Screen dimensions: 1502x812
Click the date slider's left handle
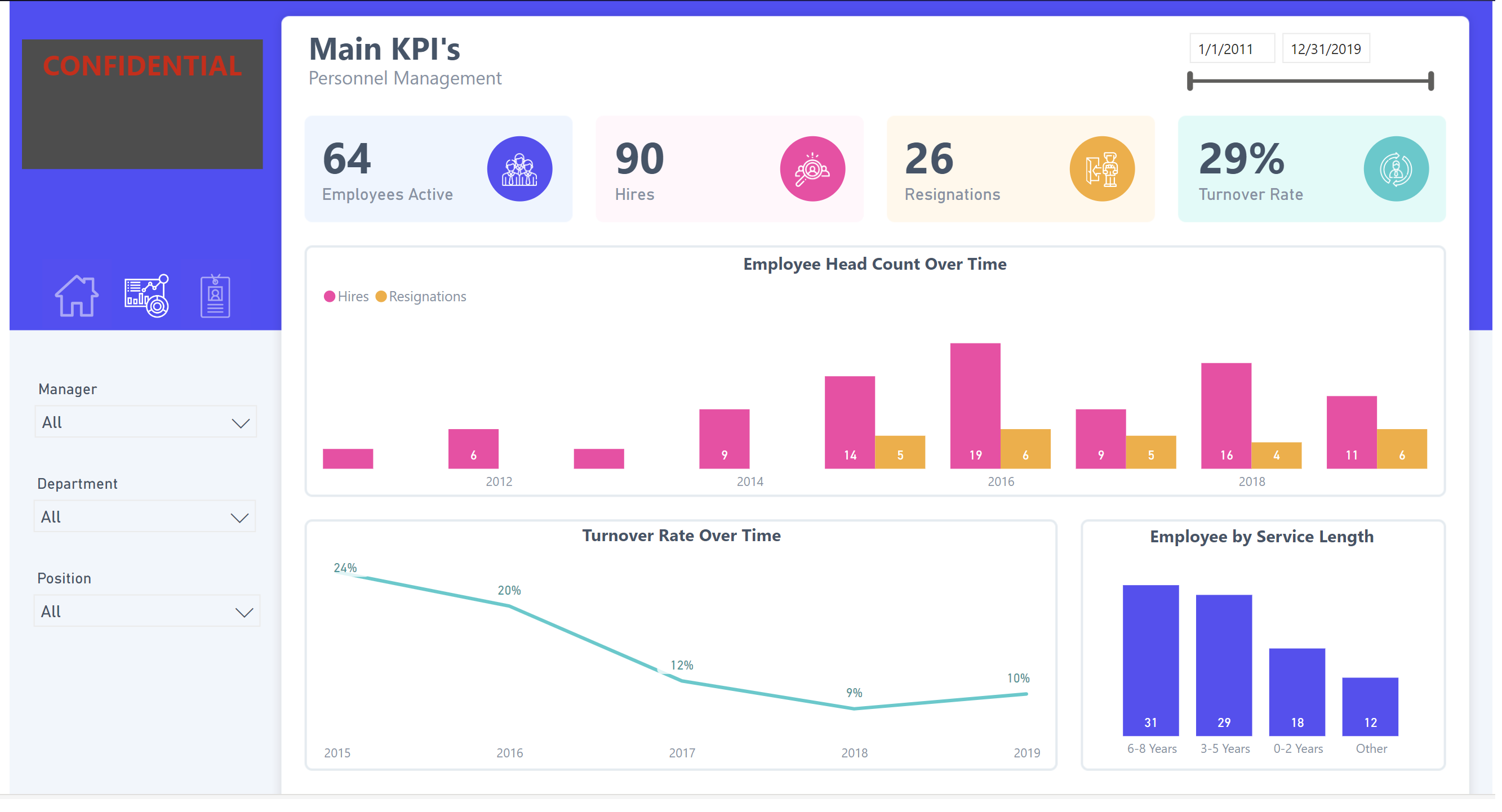point(1190,81)
